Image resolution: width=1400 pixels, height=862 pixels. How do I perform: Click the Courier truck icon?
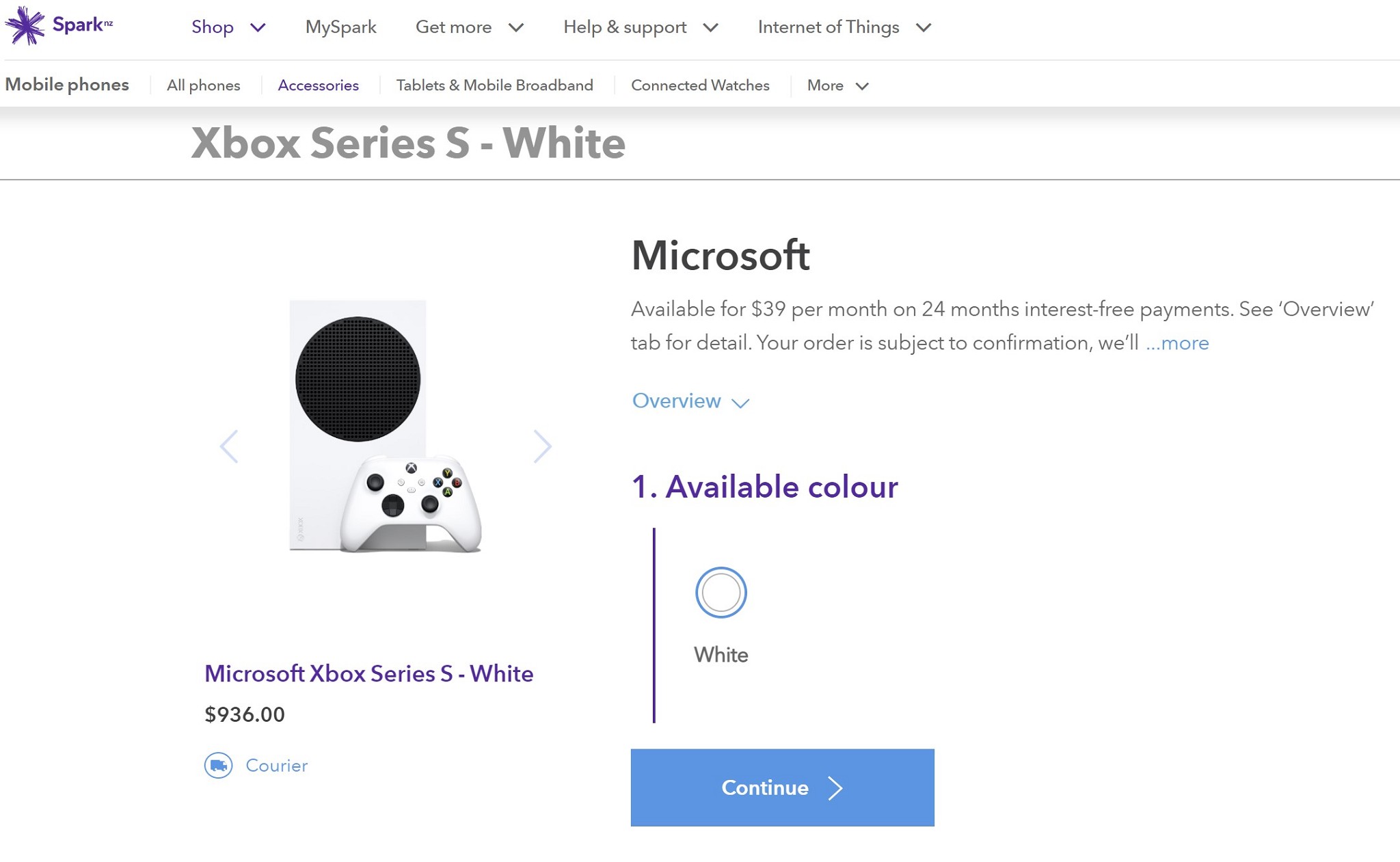coord(218,765)
